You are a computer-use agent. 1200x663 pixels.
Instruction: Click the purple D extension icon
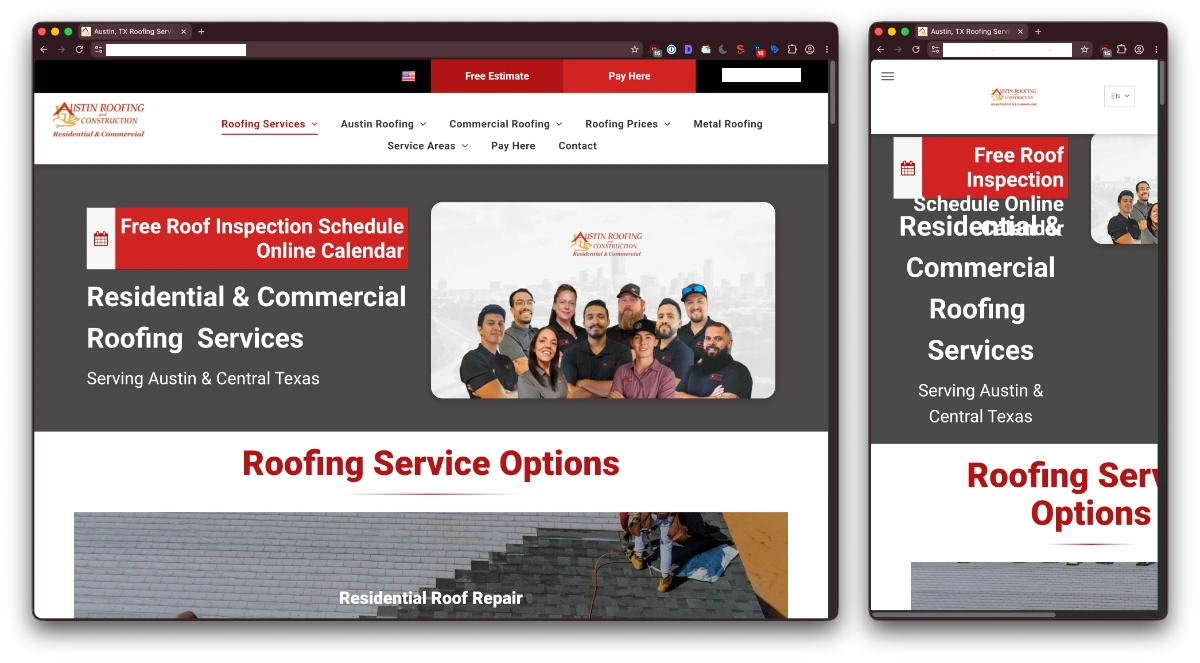688,49
